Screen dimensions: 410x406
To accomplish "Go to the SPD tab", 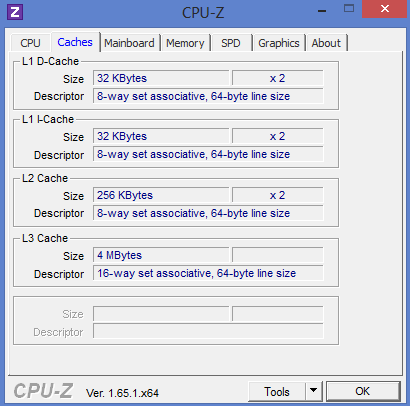I will (x=231, y=43).
